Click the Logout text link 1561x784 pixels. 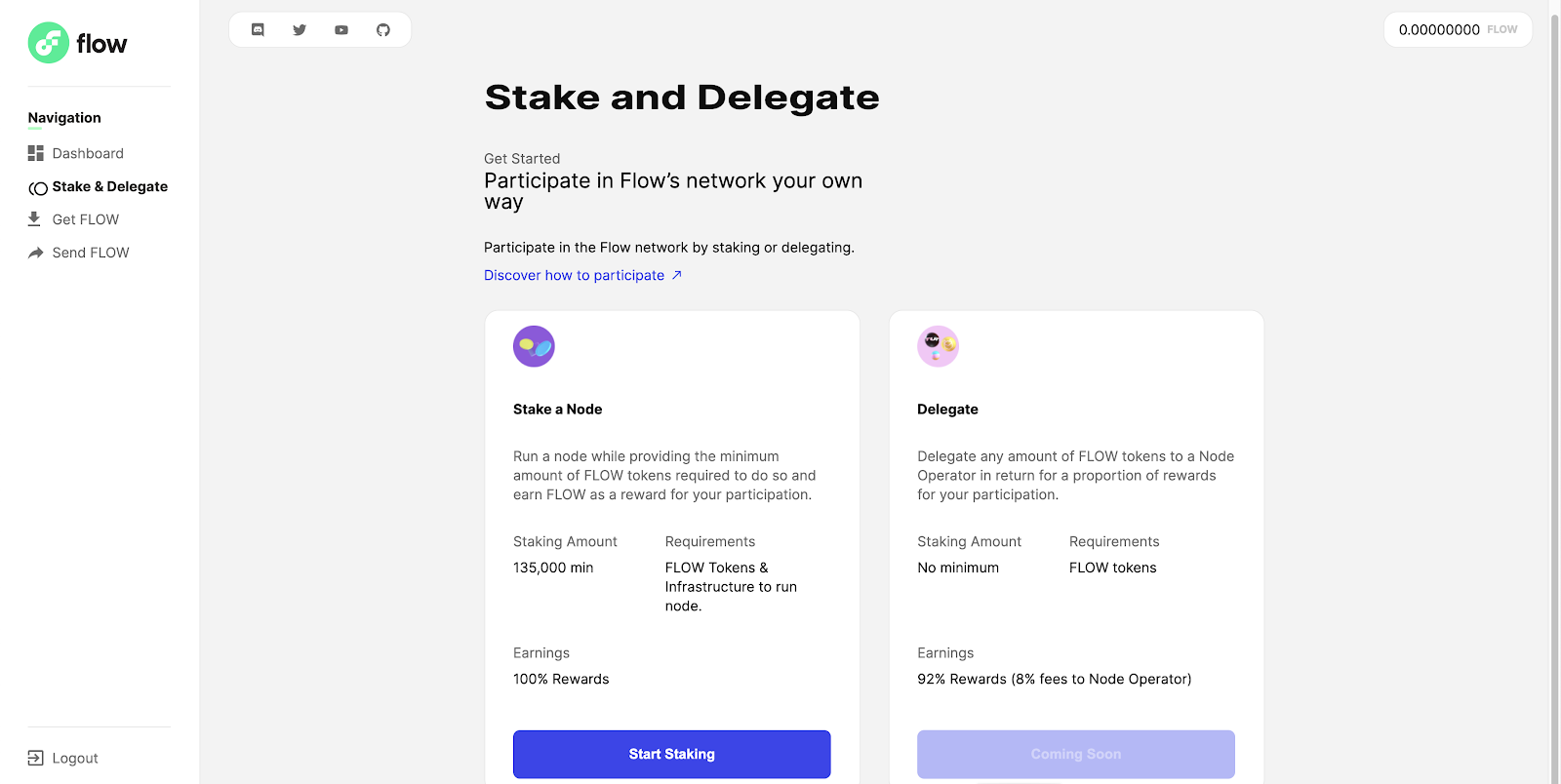[75, 758]
